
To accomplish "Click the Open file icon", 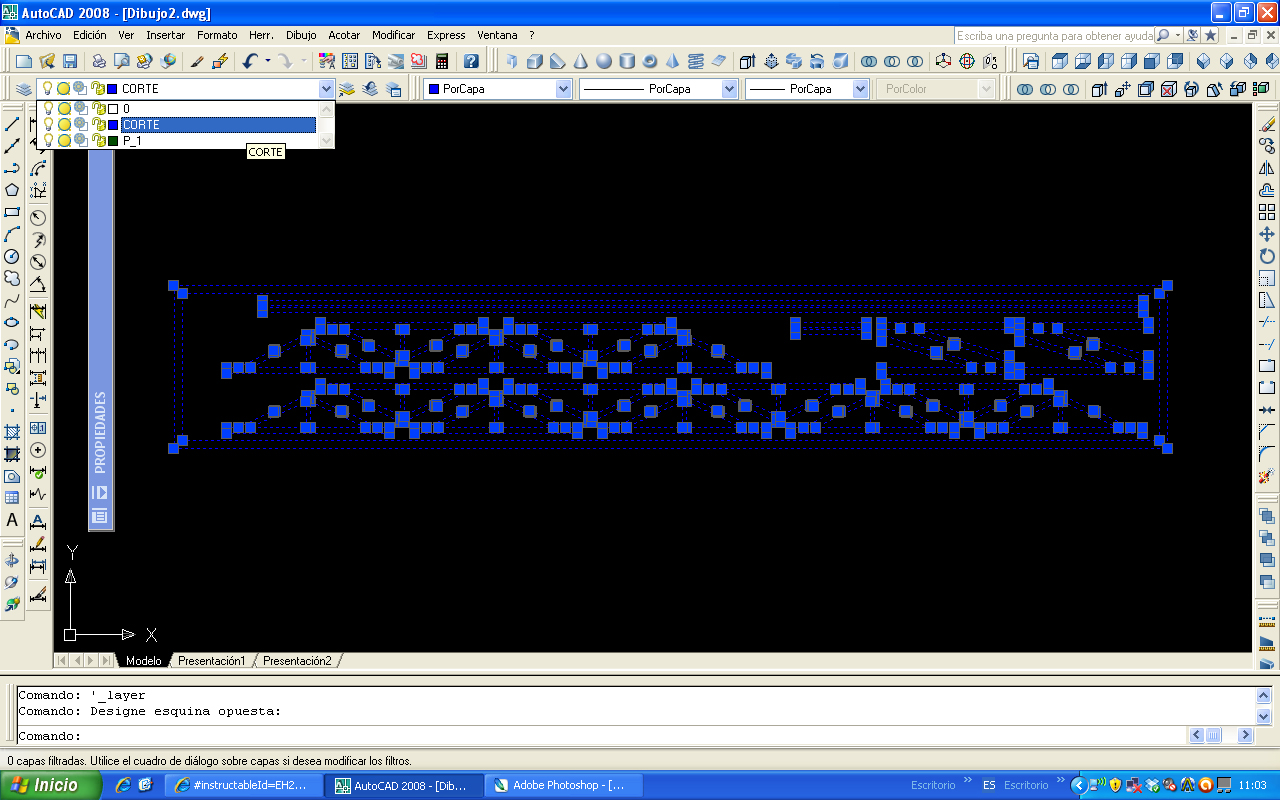I will [x=48, y=61].
